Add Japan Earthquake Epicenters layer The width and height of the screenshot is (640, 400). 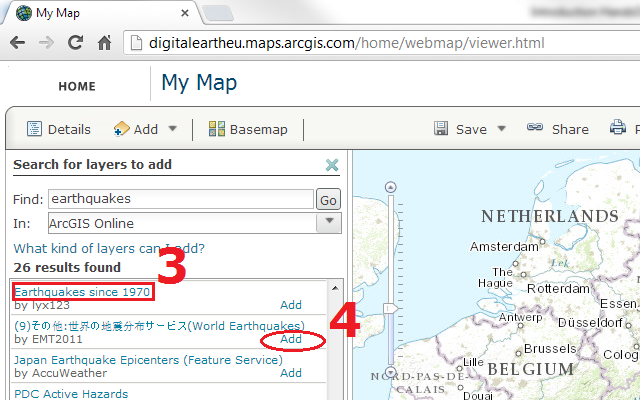[x=291, y=373]
